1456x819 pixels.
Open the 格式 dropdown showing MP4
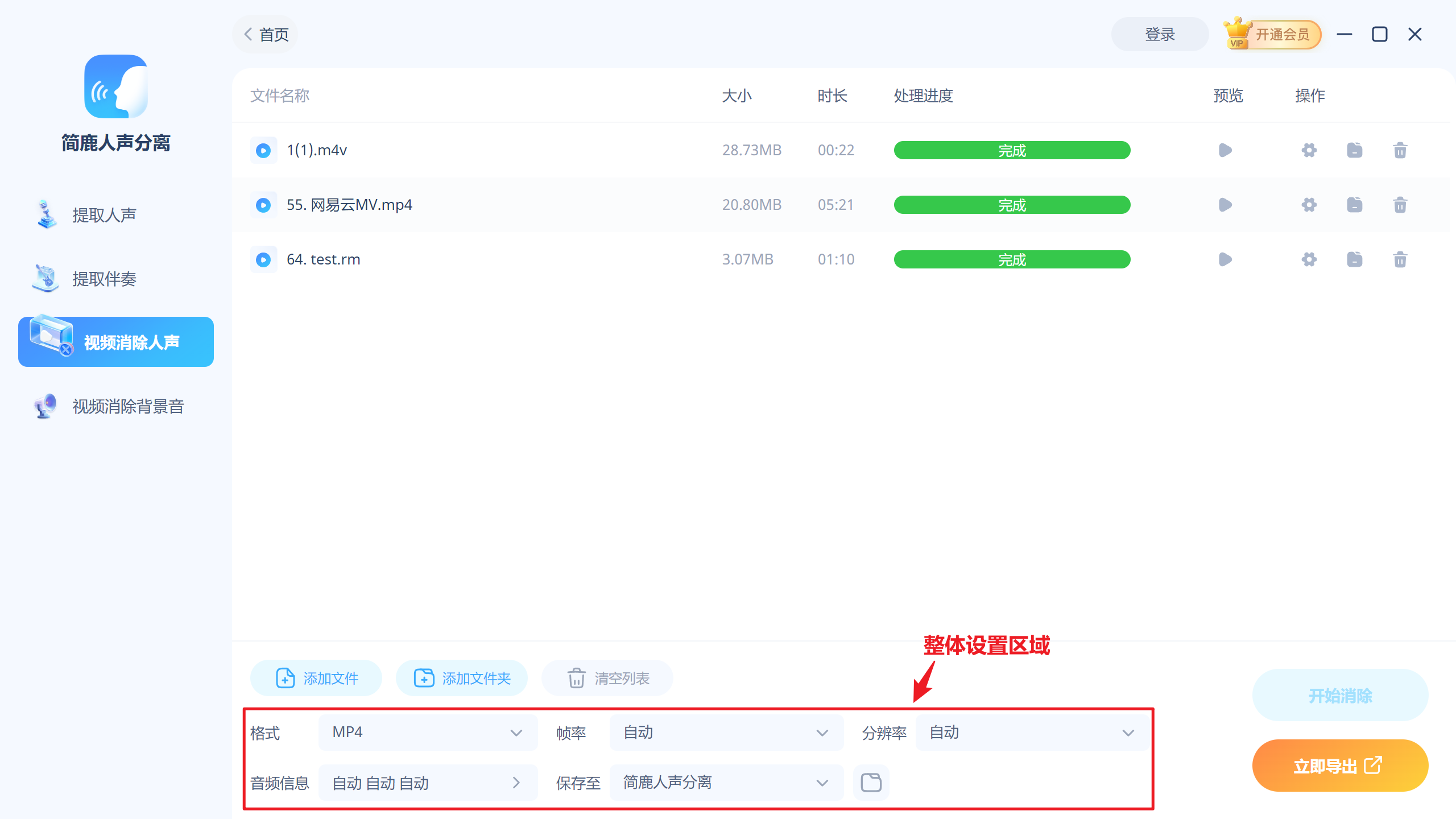coord(427,733)
